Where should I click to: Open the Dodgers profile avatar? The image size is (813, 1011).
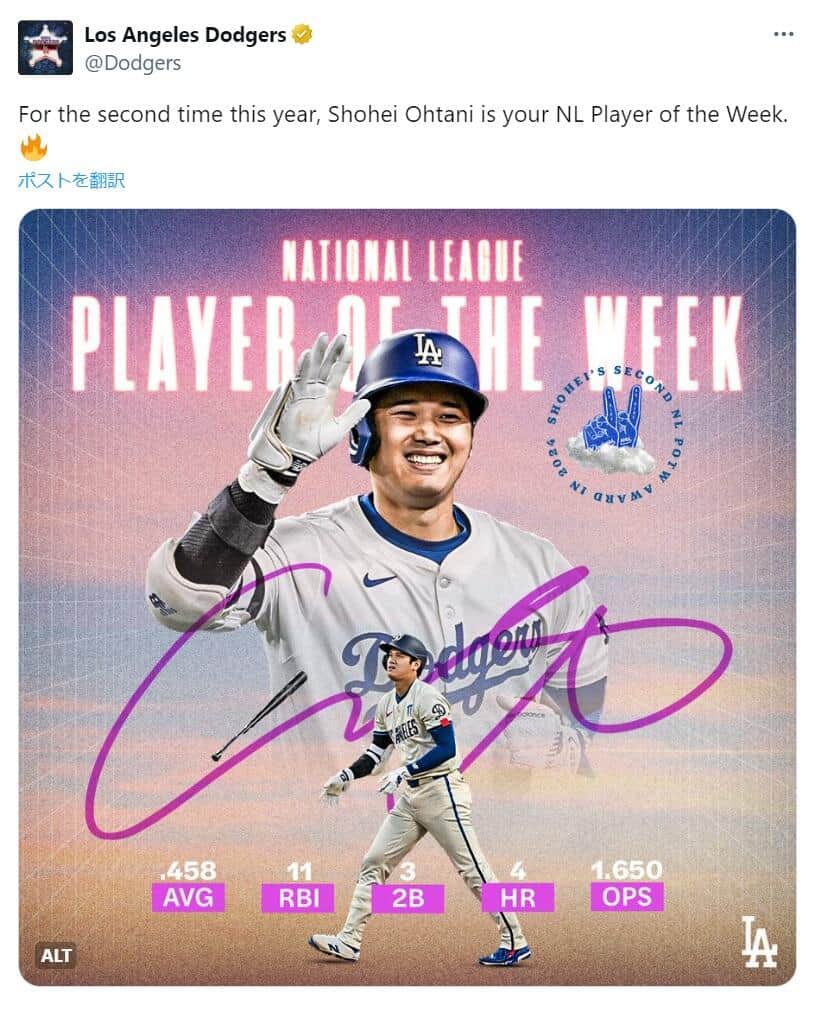pyautogui.click(x=45, y=47)
